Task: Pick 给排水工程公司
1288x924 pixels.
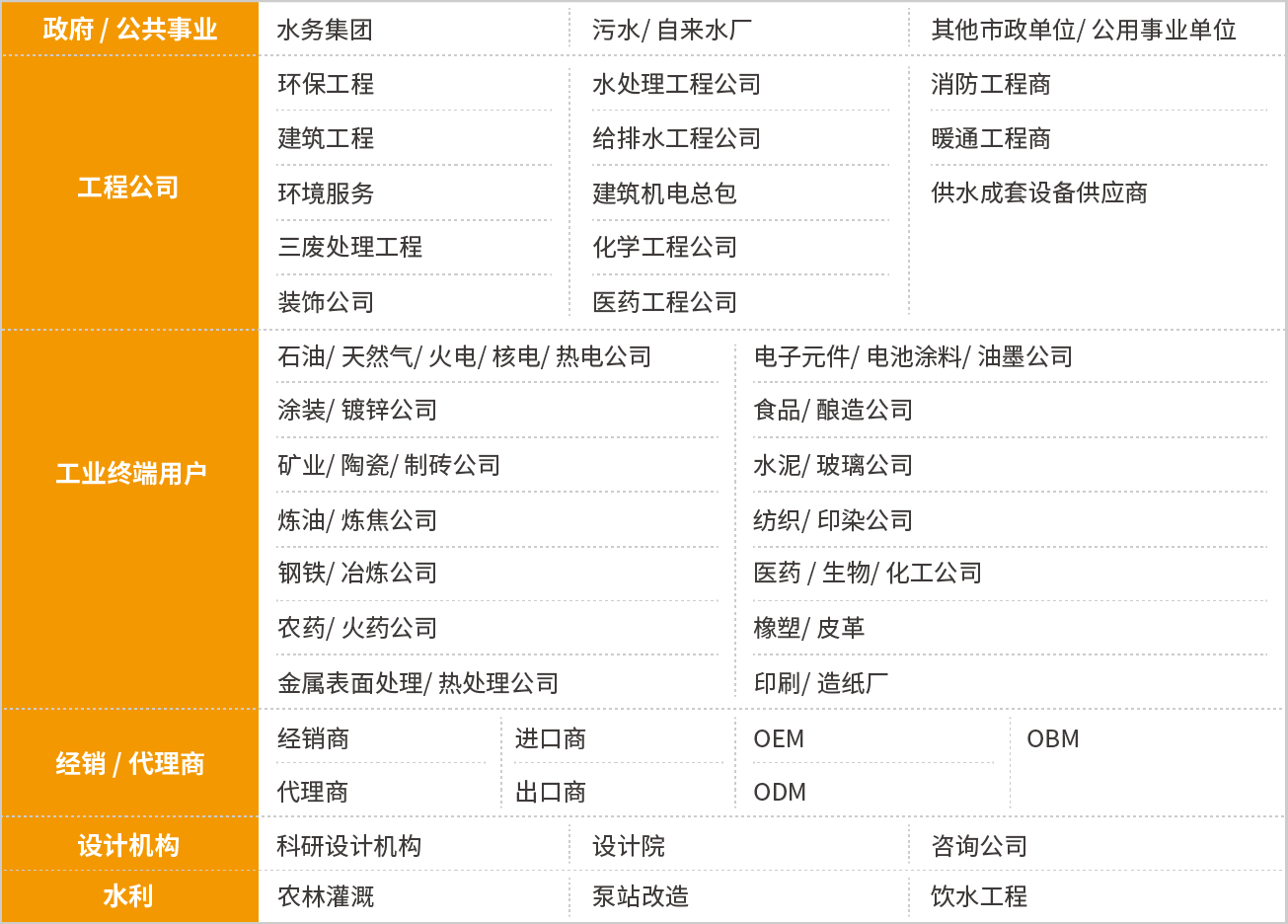Action: tap(676, 139)
